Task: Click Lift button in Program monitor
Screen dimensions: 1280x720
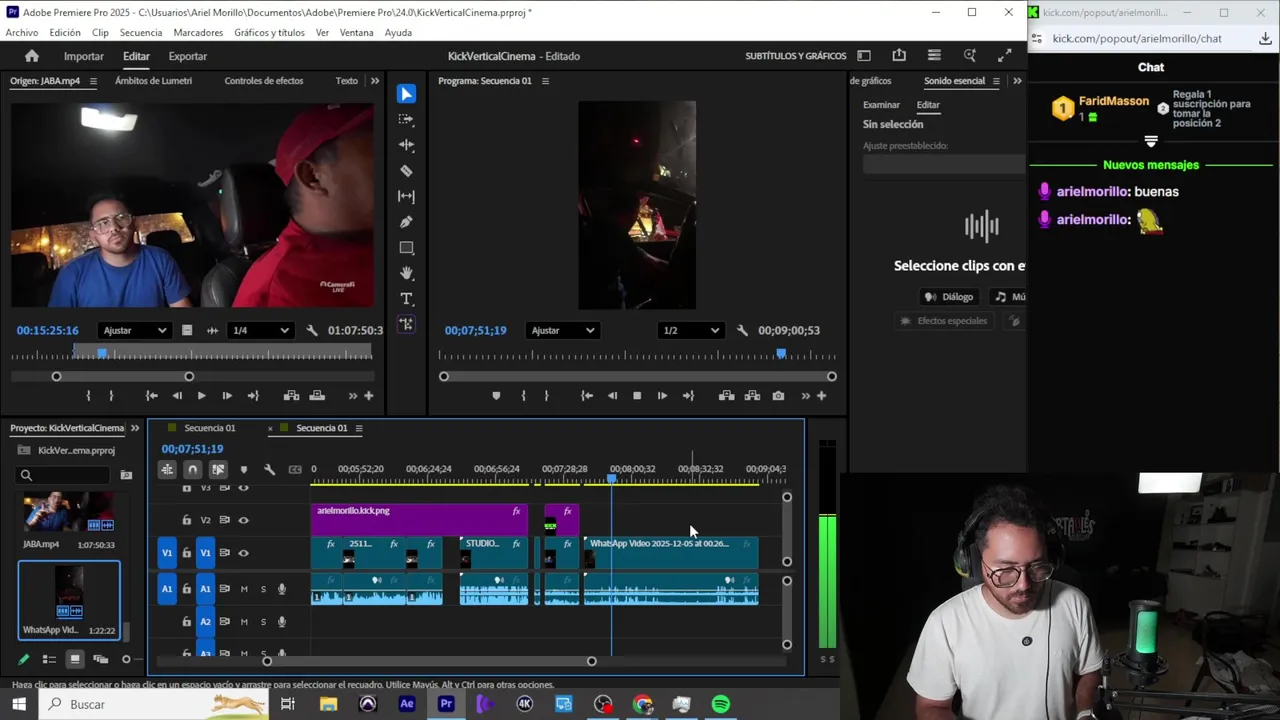Action: (726, 396)
